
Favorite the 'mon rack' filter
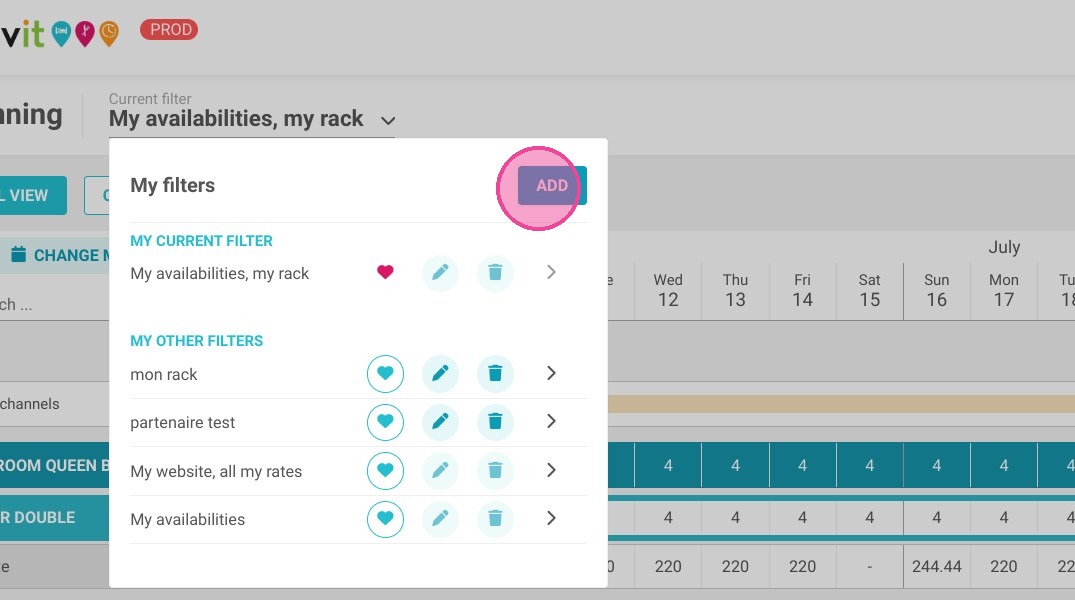[385, 374]
